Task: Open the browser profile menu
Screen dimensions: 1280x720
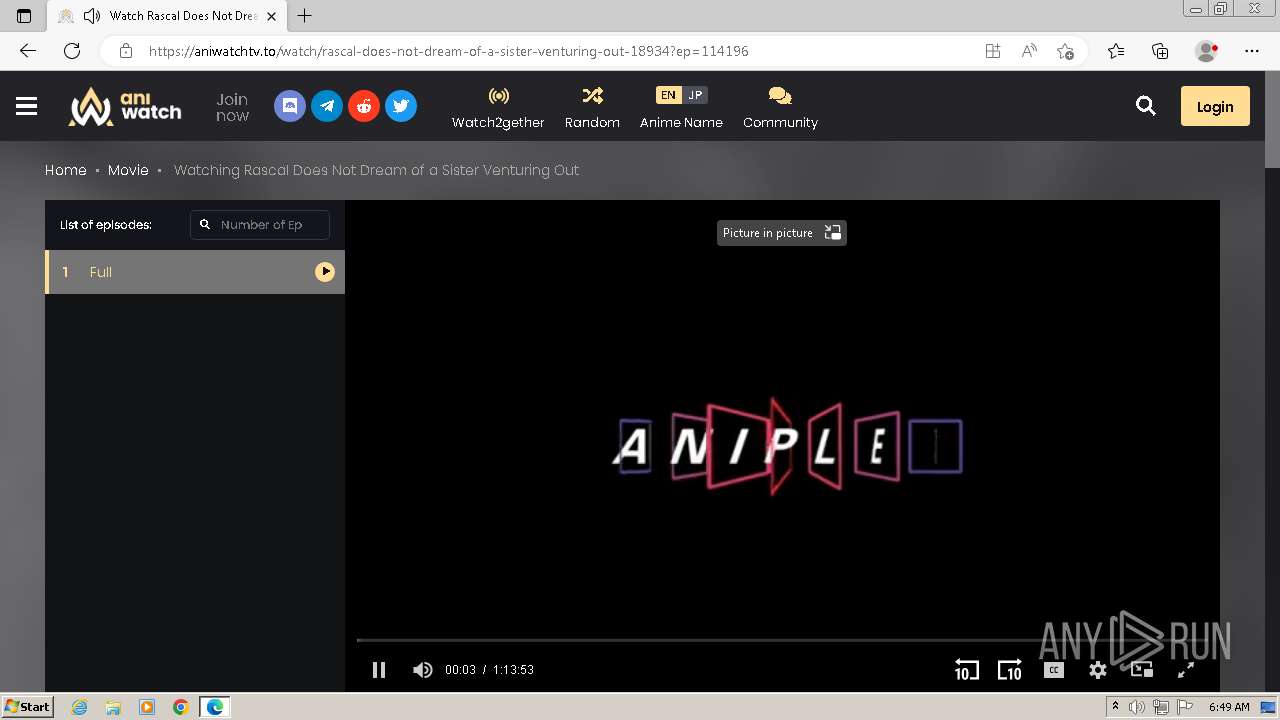Action: [x=1206, y=51]
